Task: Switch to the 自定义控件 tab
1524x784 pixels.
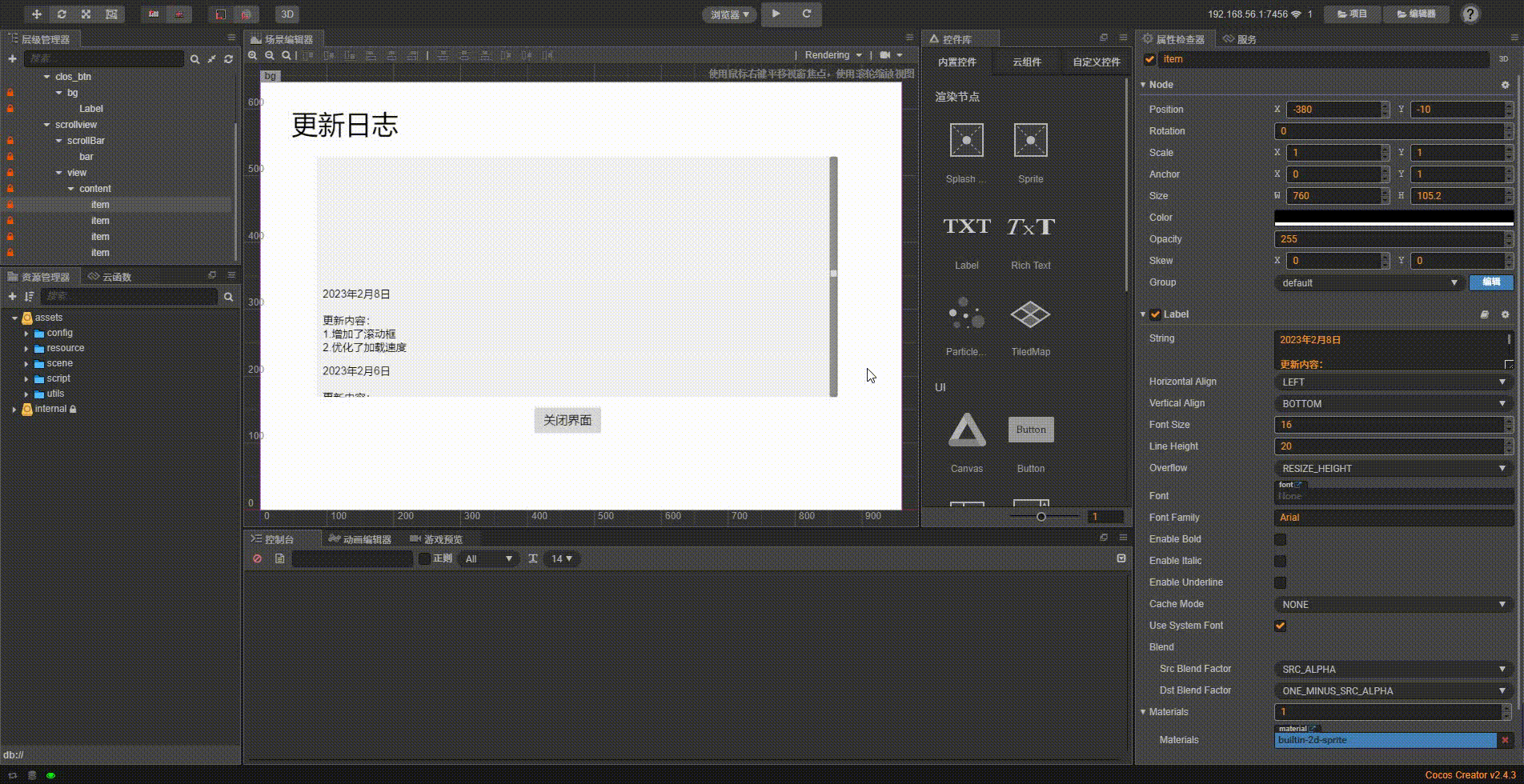Action: (x=1095, y=62)
